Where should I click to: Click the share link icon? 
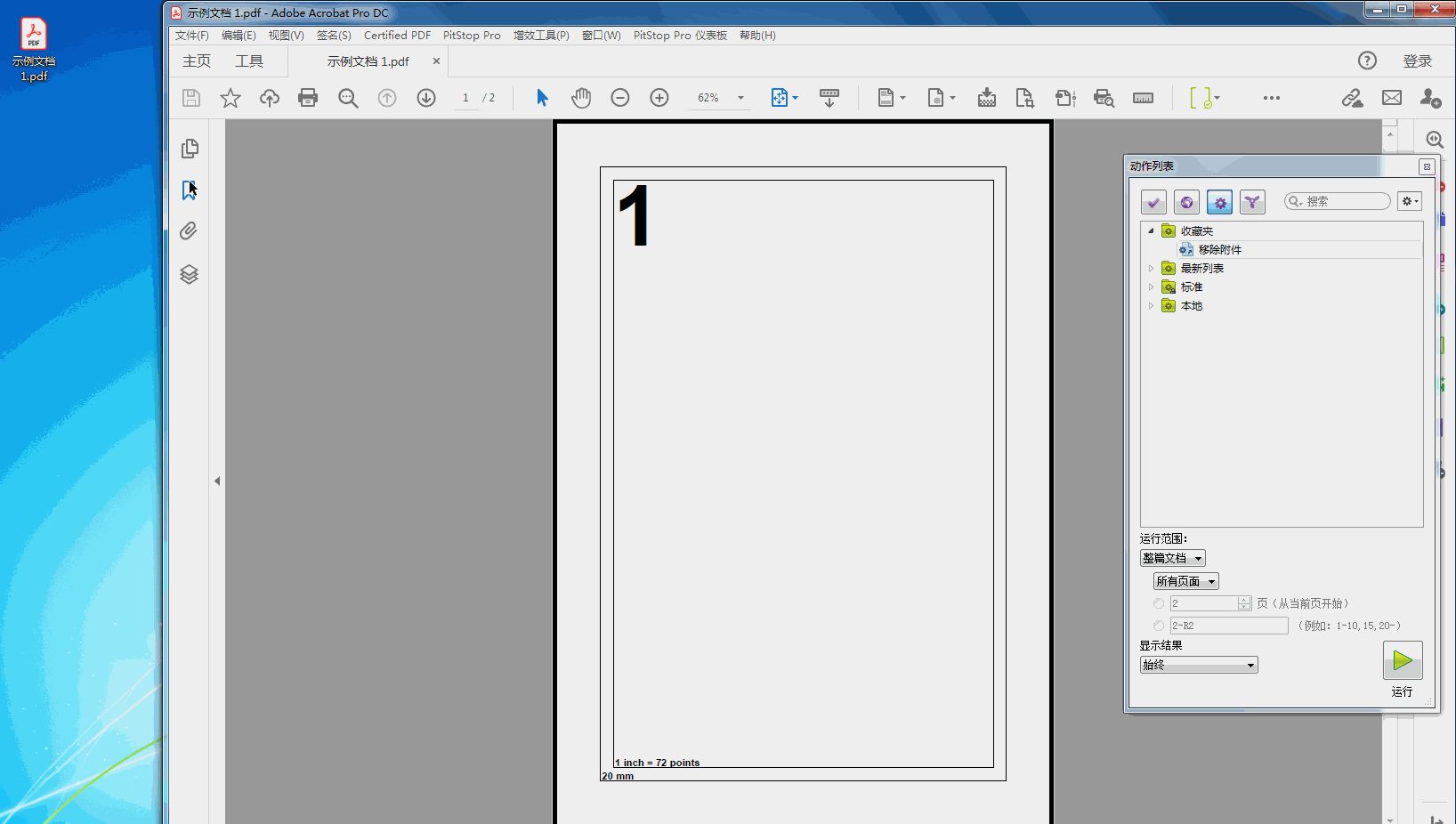tap(1353, 98)
